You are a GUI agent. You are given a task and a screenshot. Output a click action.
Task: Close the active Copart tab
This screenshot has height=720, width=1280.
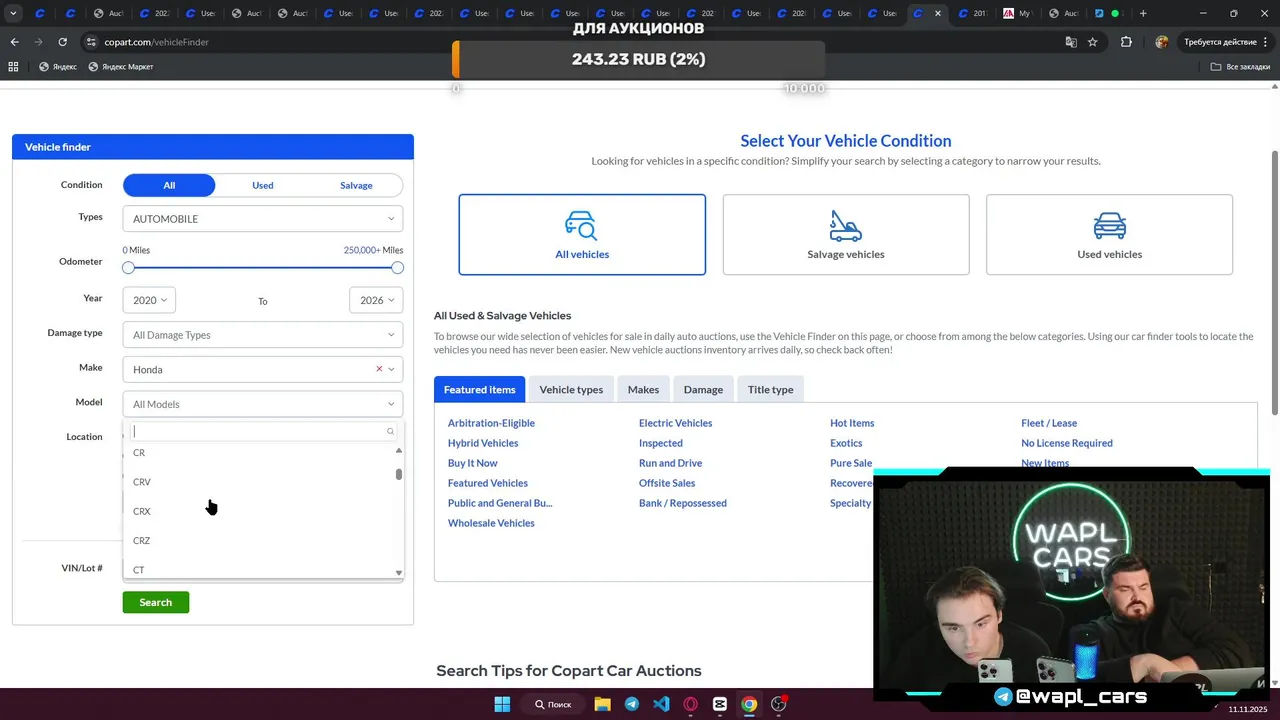click(937, 14)
